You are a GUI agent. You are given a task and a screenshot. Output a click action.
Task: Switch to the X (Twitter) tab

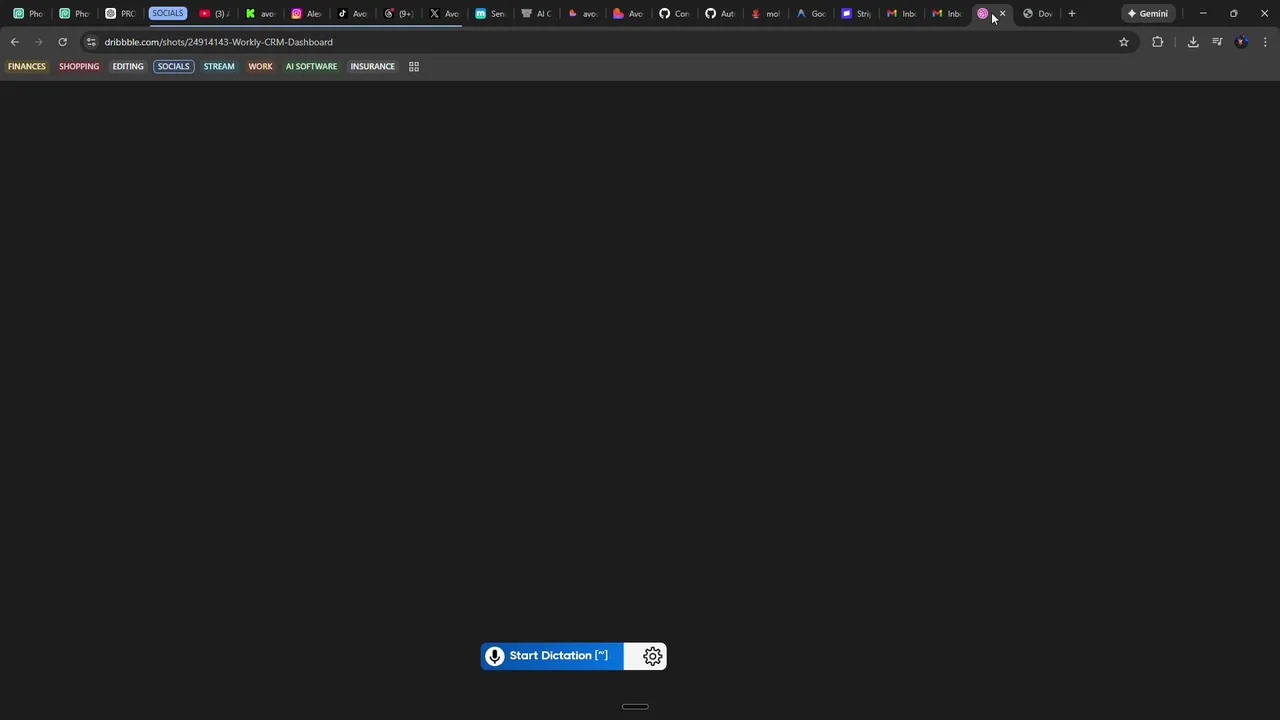[443, 13]
